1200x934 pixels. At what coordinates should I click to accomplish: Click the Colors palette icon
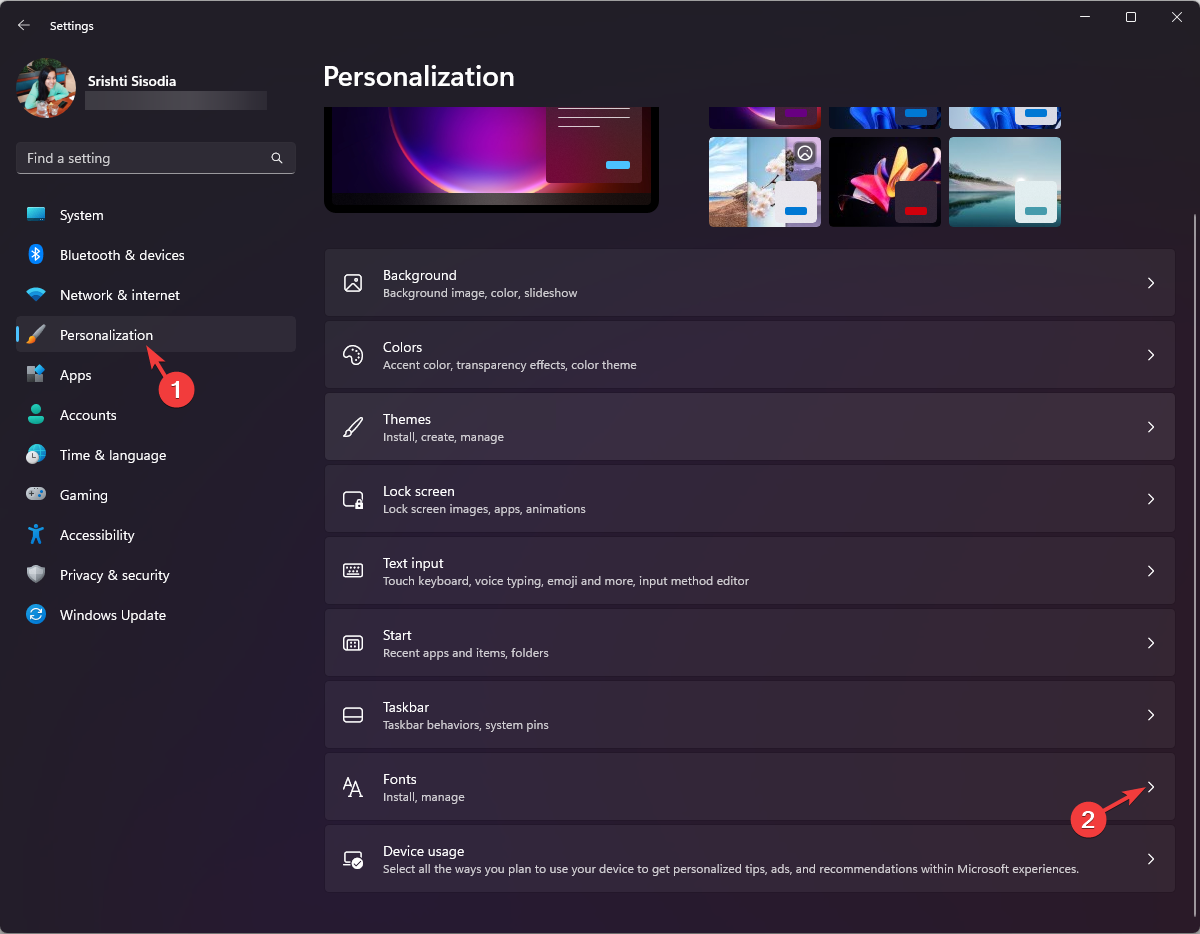coord(353,355)
